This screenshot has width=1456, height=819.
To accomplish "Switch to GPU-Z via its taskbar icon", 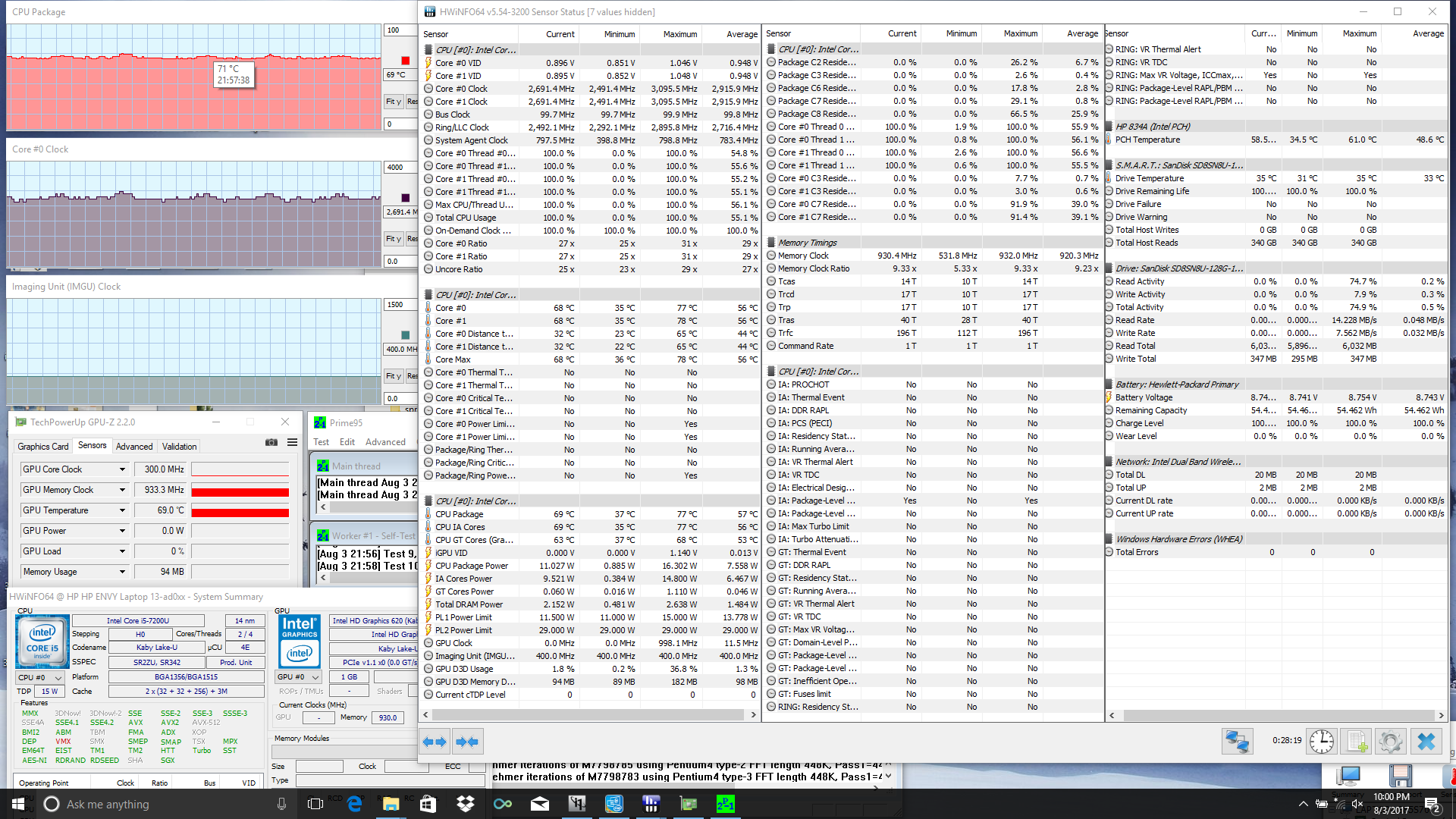I will pyautogui.click(x=689, y=804).
